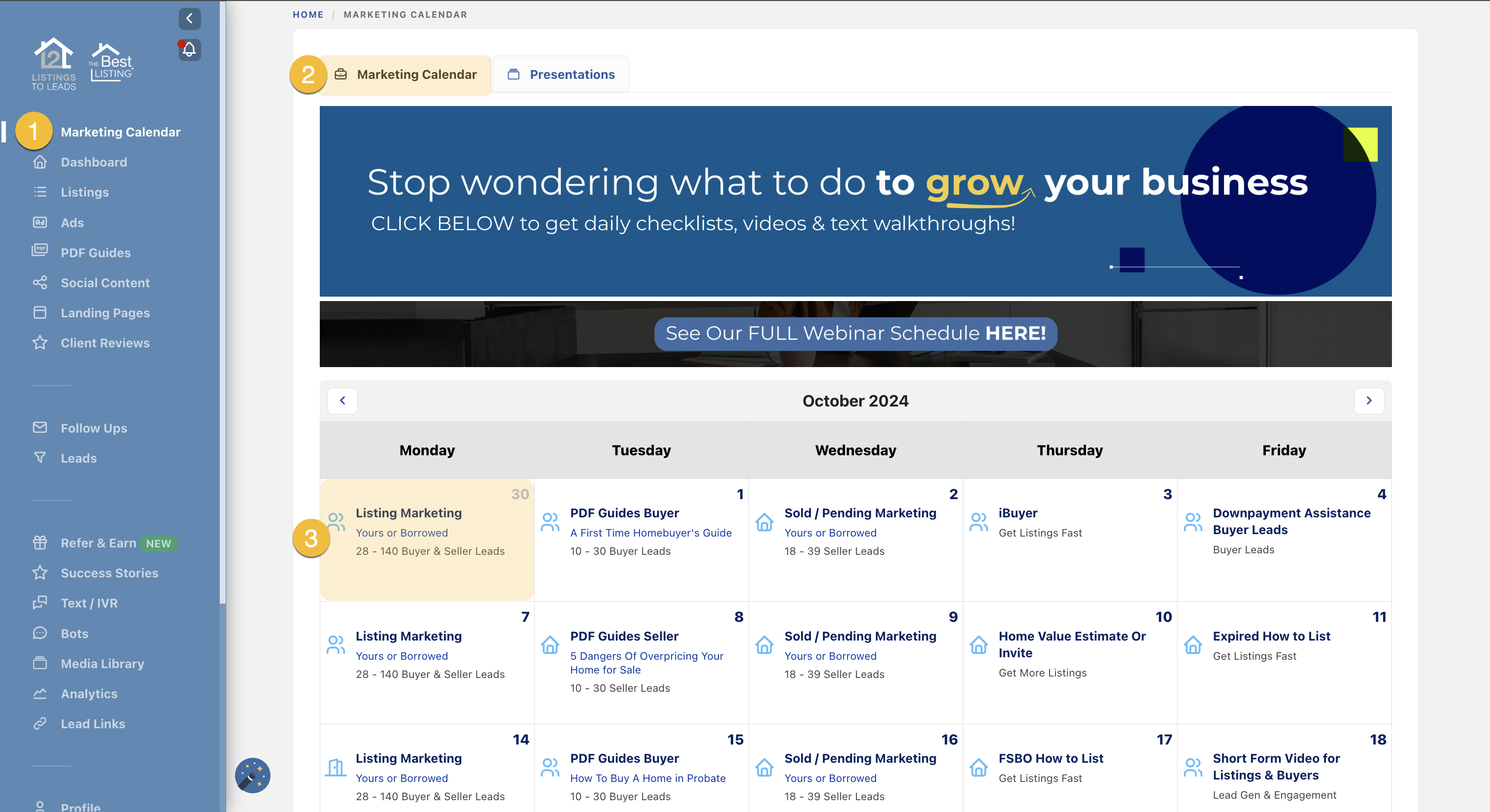Viewport: 1490px width, 812px height.
Task: Click the sidebar vertical scrollbar
Action: (223, 301)
